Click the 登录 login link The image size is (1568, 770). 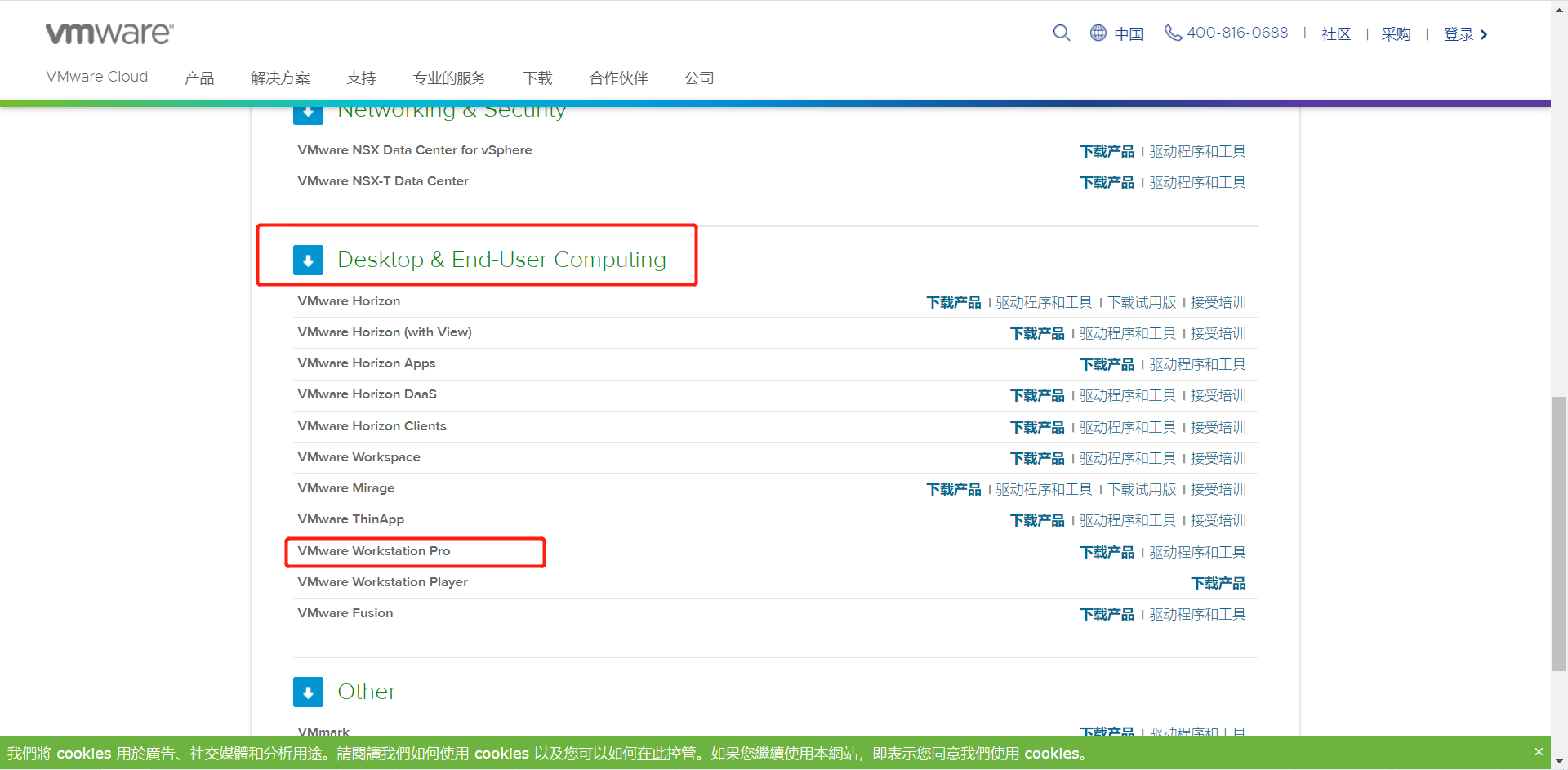tap(1465, 33)
